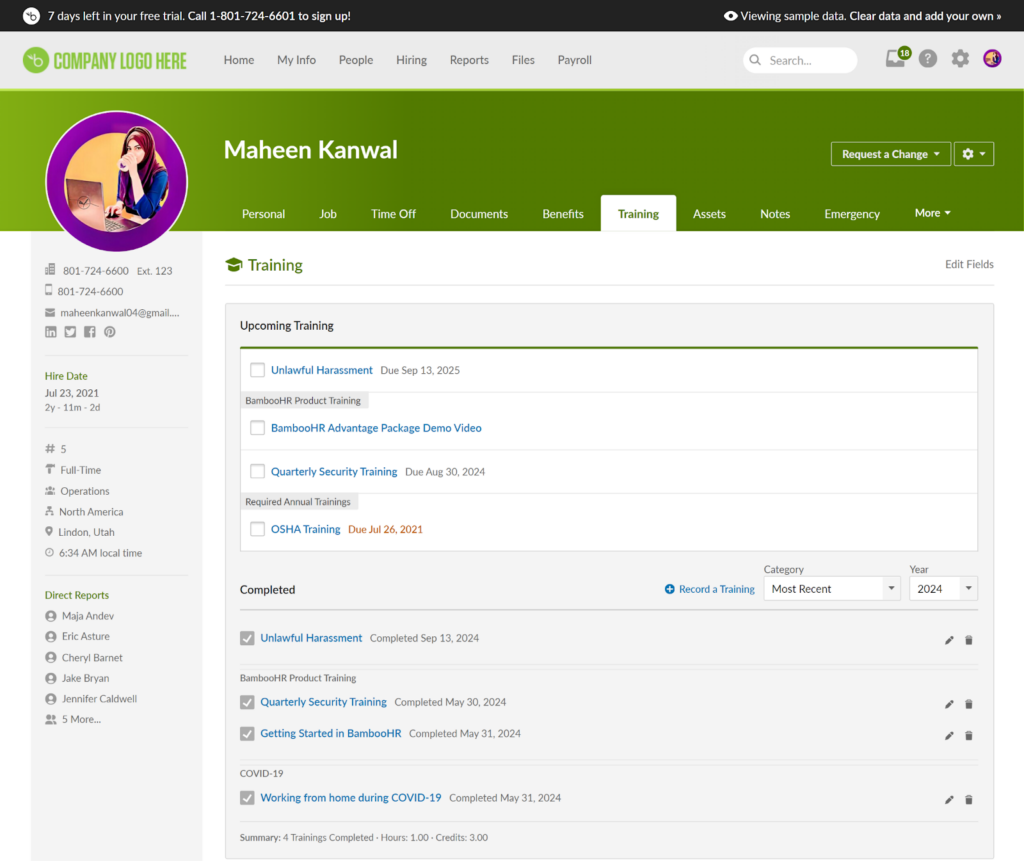Screen dimensions: 1024x861
Task: Expand the Year 2024 dropdown
Action: point(942,589)
